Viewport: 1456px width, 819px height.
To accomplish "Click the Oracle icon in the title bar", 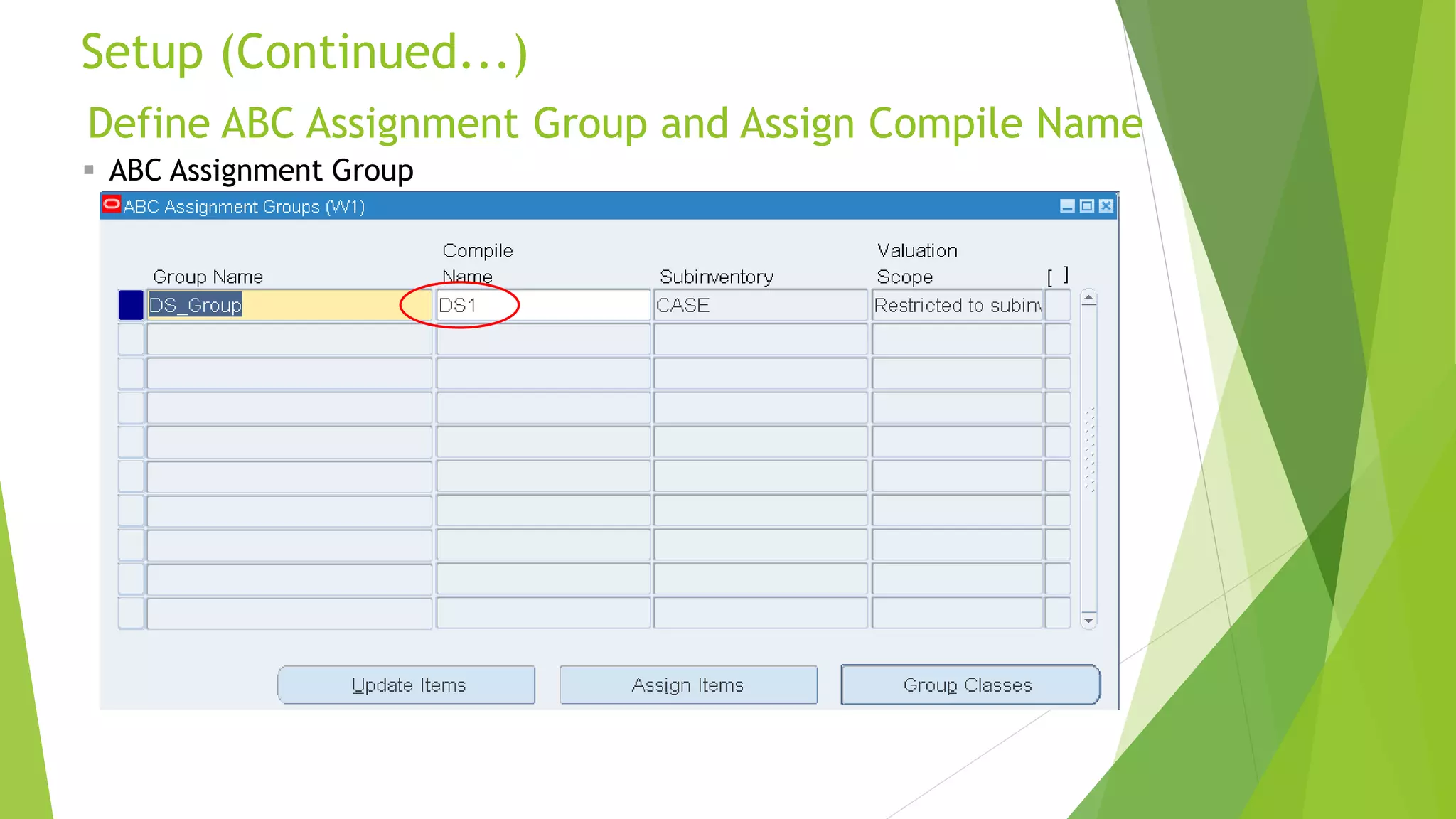I will click(x=112, y=205).
